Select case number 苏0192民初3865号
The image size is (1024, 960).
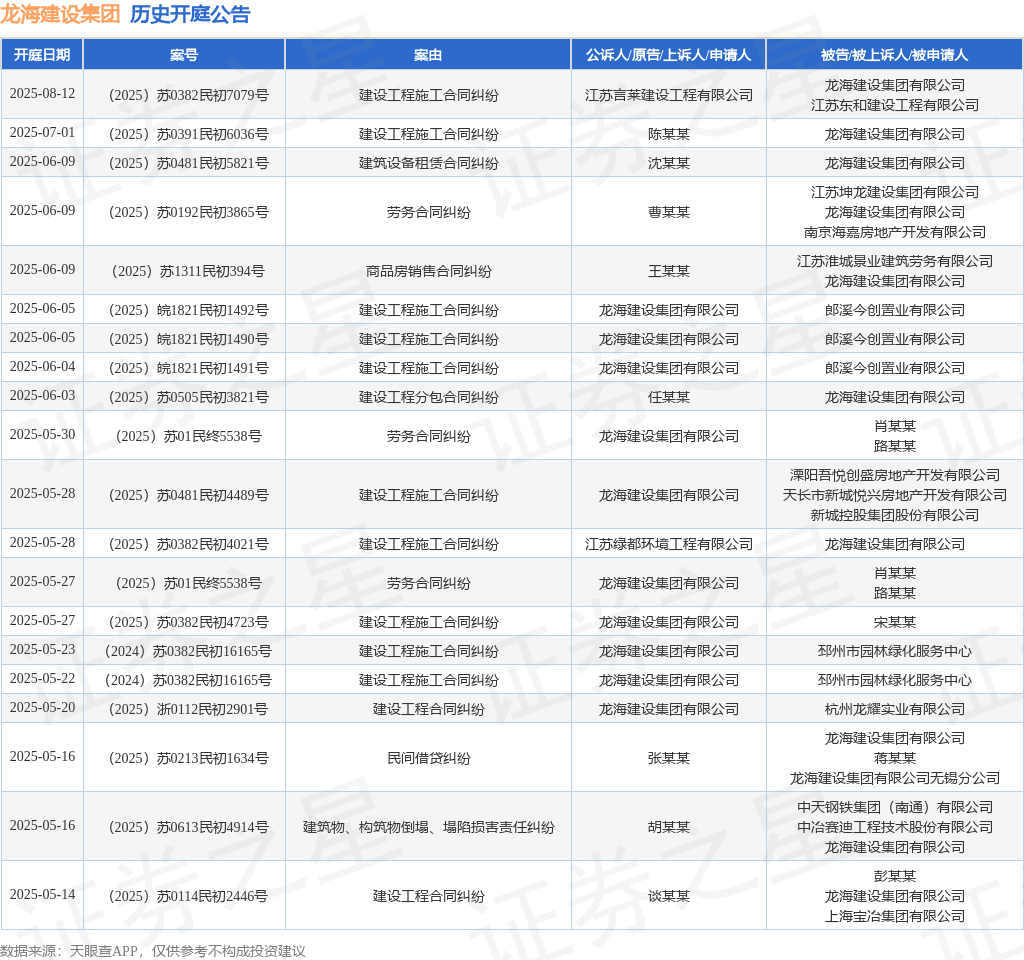pos(189,212)
